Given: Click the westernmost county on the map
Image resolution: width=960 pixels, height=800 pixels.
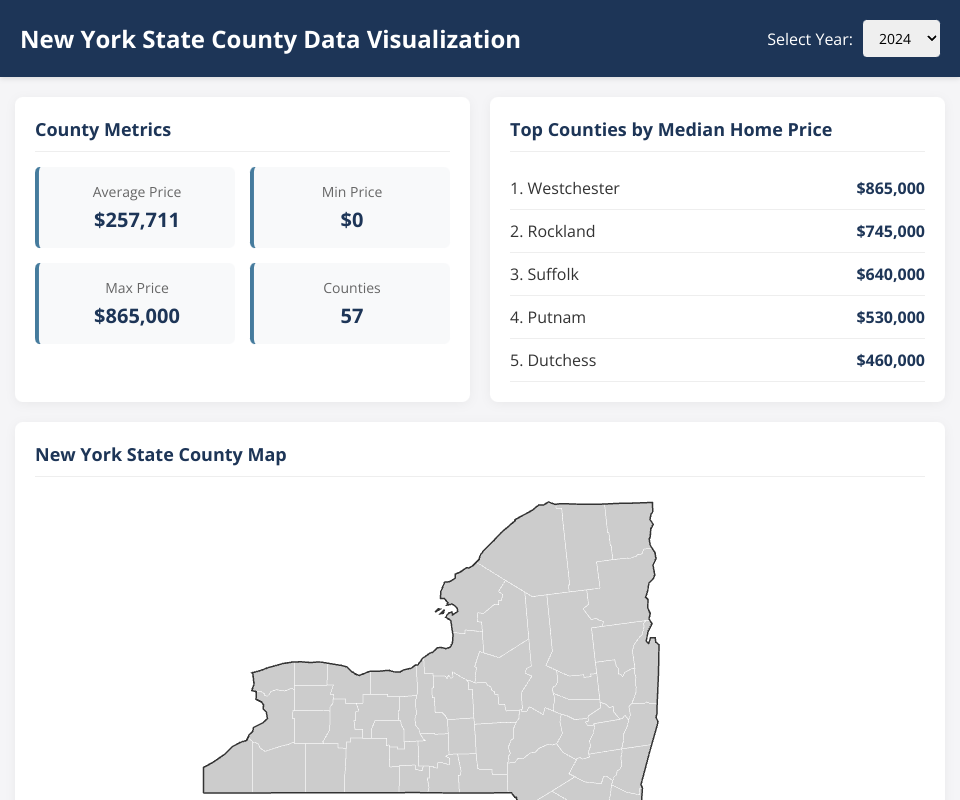Looking at the screenshot, I should click(228, 770).
